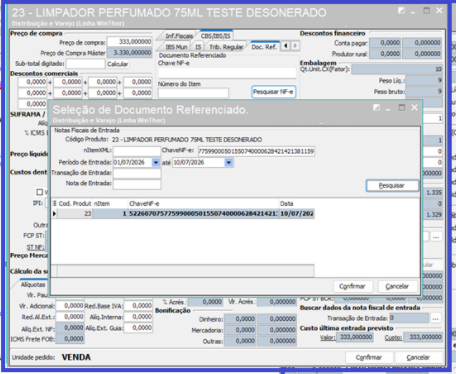Click the ChaveNF-e input field in the dialog

tap(256, 151)
